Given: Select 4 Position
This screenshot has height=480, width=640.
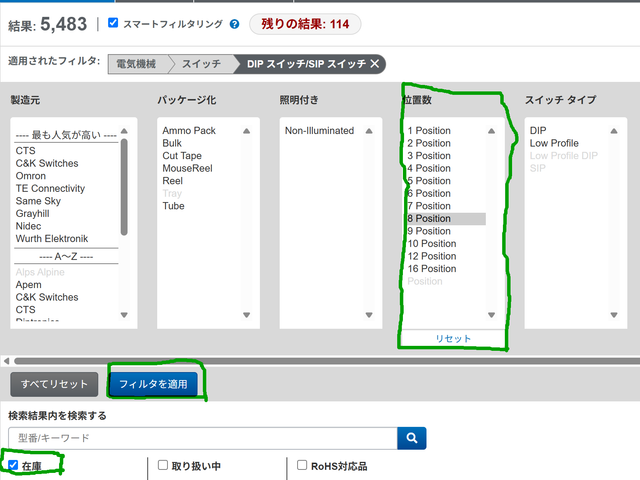Looking at the screenshot, I should (429, 168).
